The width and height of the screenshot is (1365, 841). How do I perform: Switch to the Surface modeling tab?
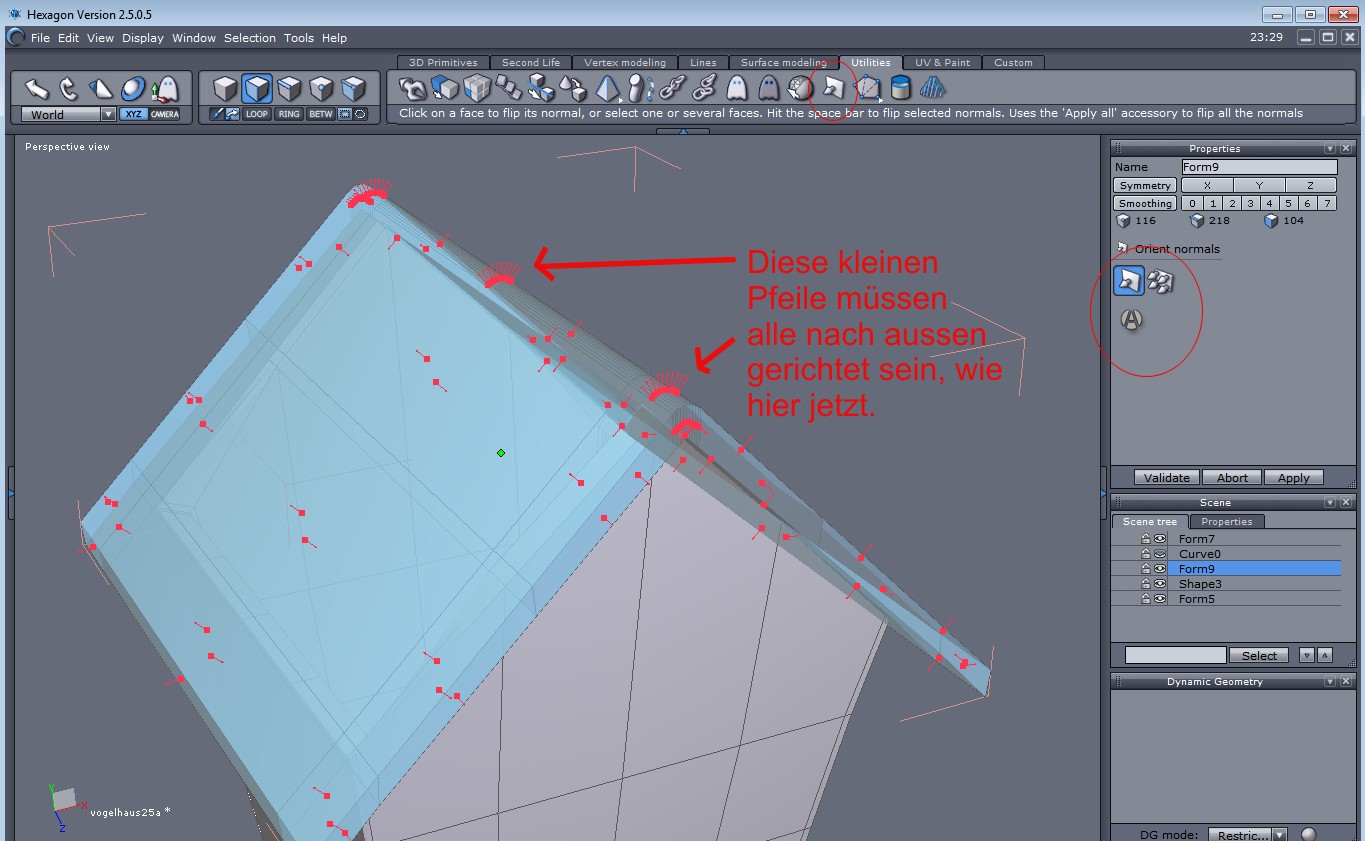783,62
